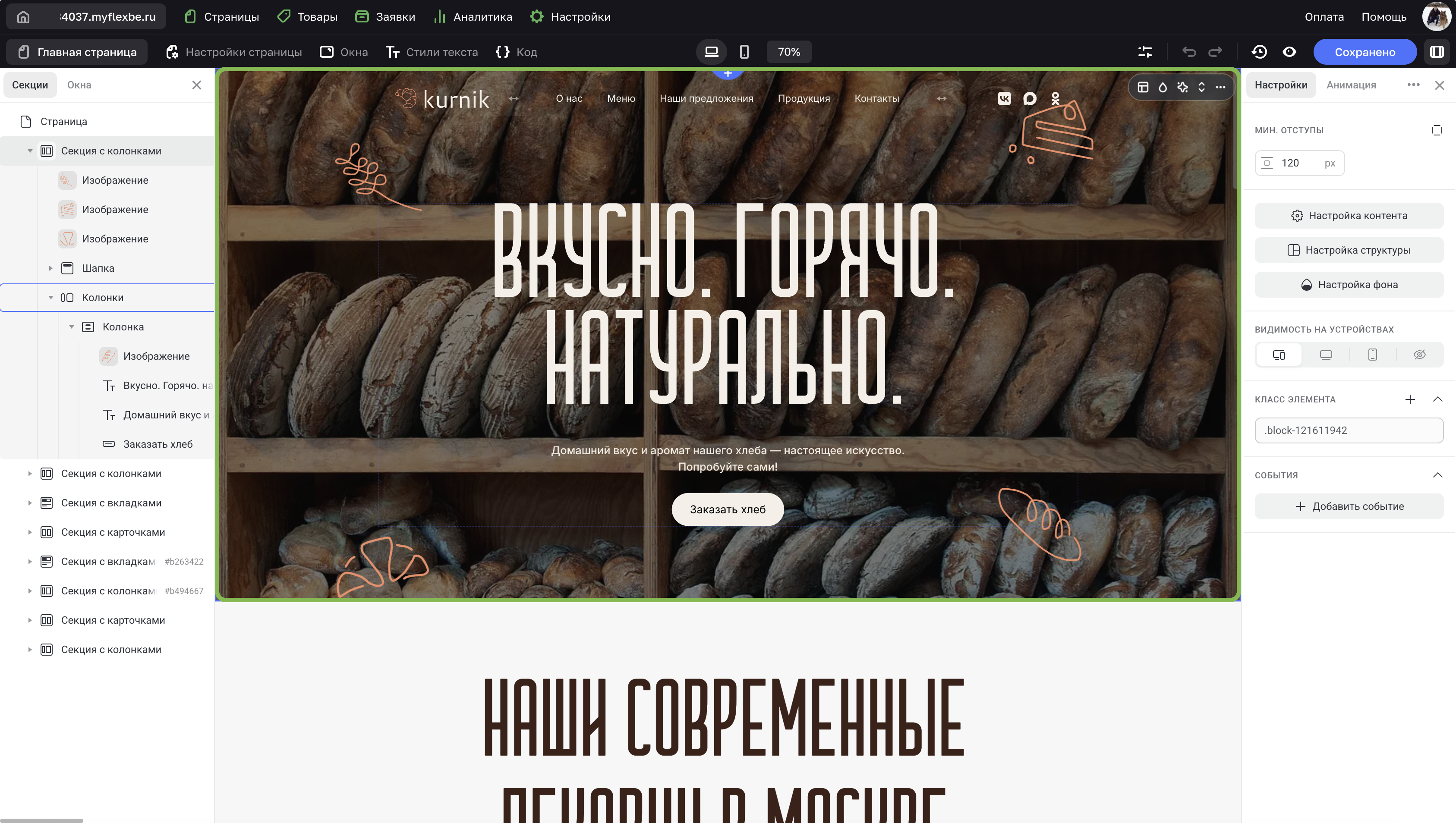This screenshot has height=823, width=1456.
Task: Expand Секция с колонками #b494667
Action: click(x=30, y=591)
